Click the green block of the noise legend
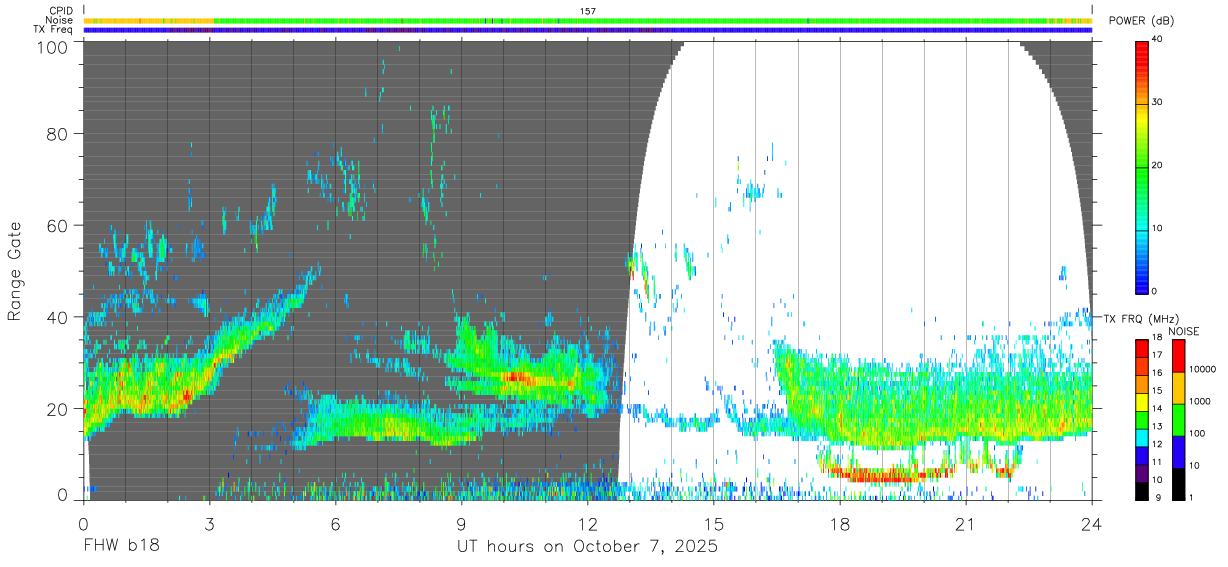This screenshot has width=1228, height=567. point(1177,420)
